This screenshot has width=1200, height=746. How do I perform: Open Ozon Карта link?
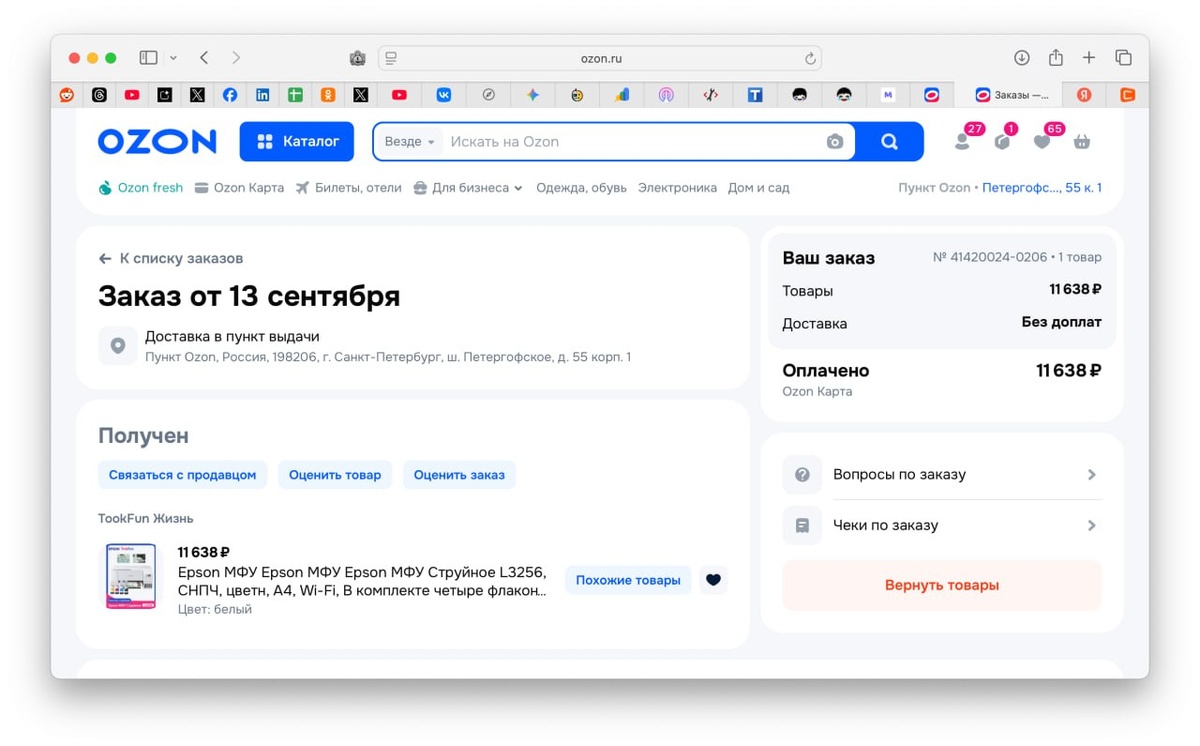click(x=239, y=188)
